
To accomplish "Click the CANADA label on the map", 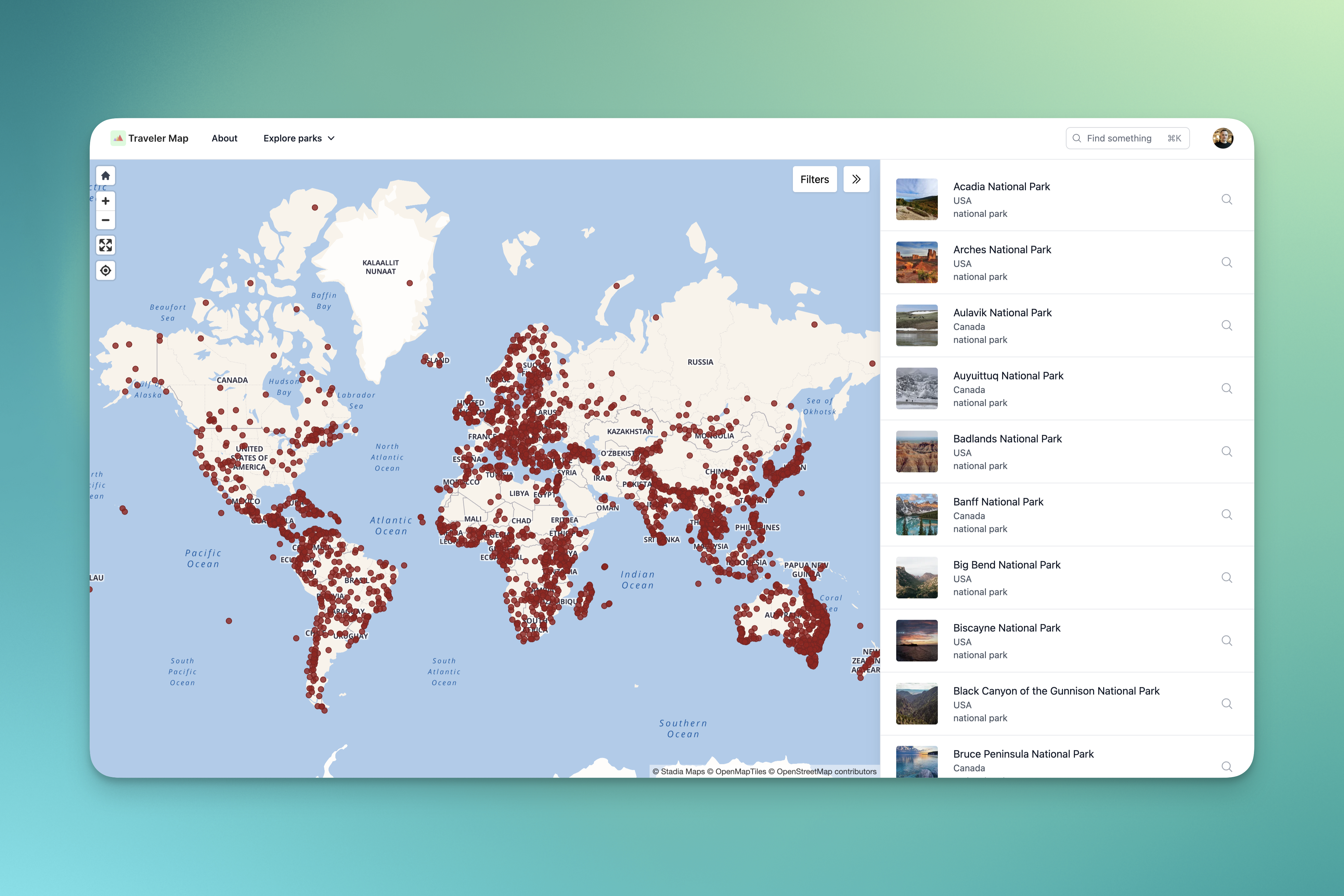I will (232, 381).
